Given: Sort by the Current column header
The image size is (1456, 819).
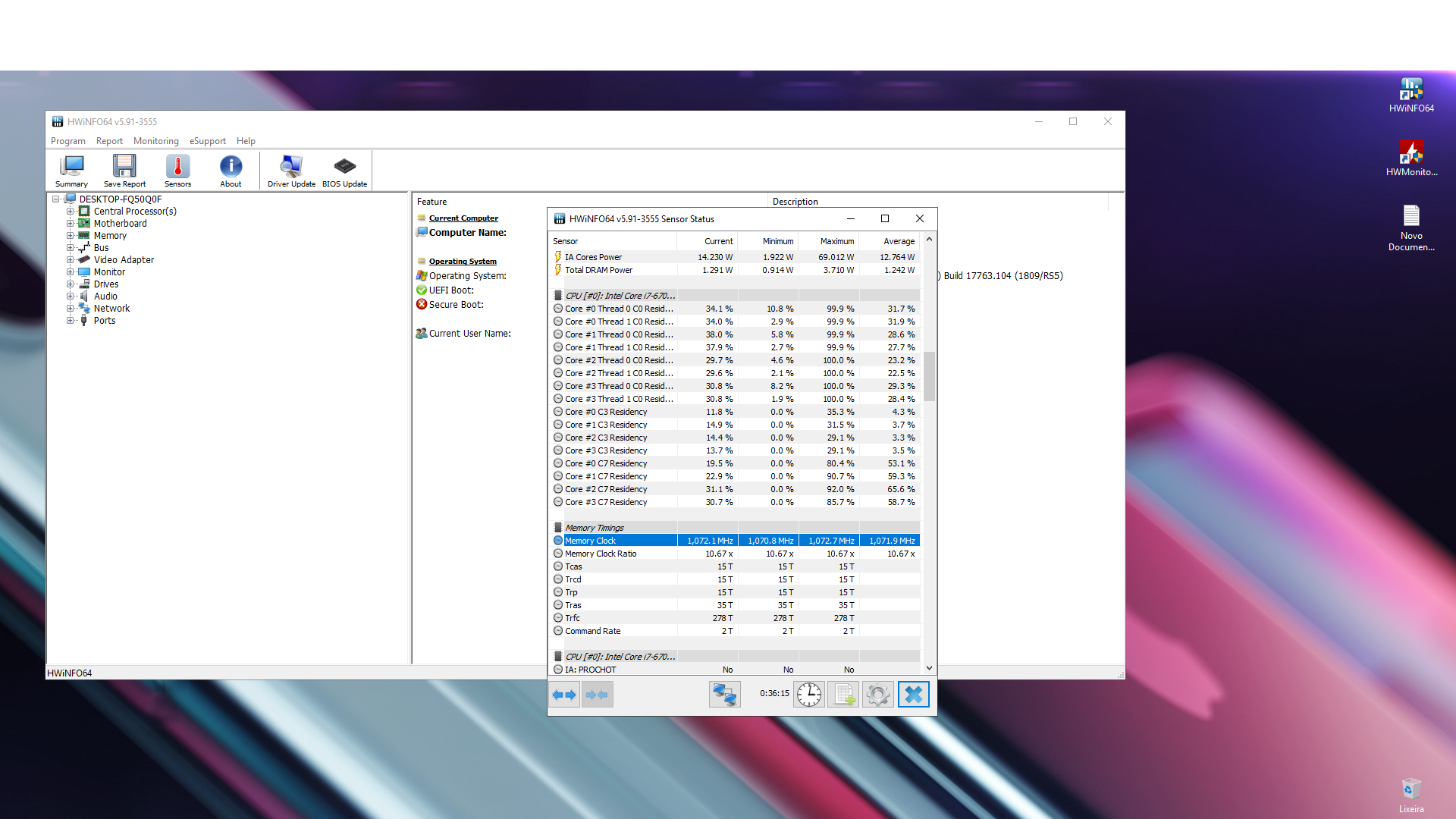Looking at the screenshot, I should tap(708, 241).
